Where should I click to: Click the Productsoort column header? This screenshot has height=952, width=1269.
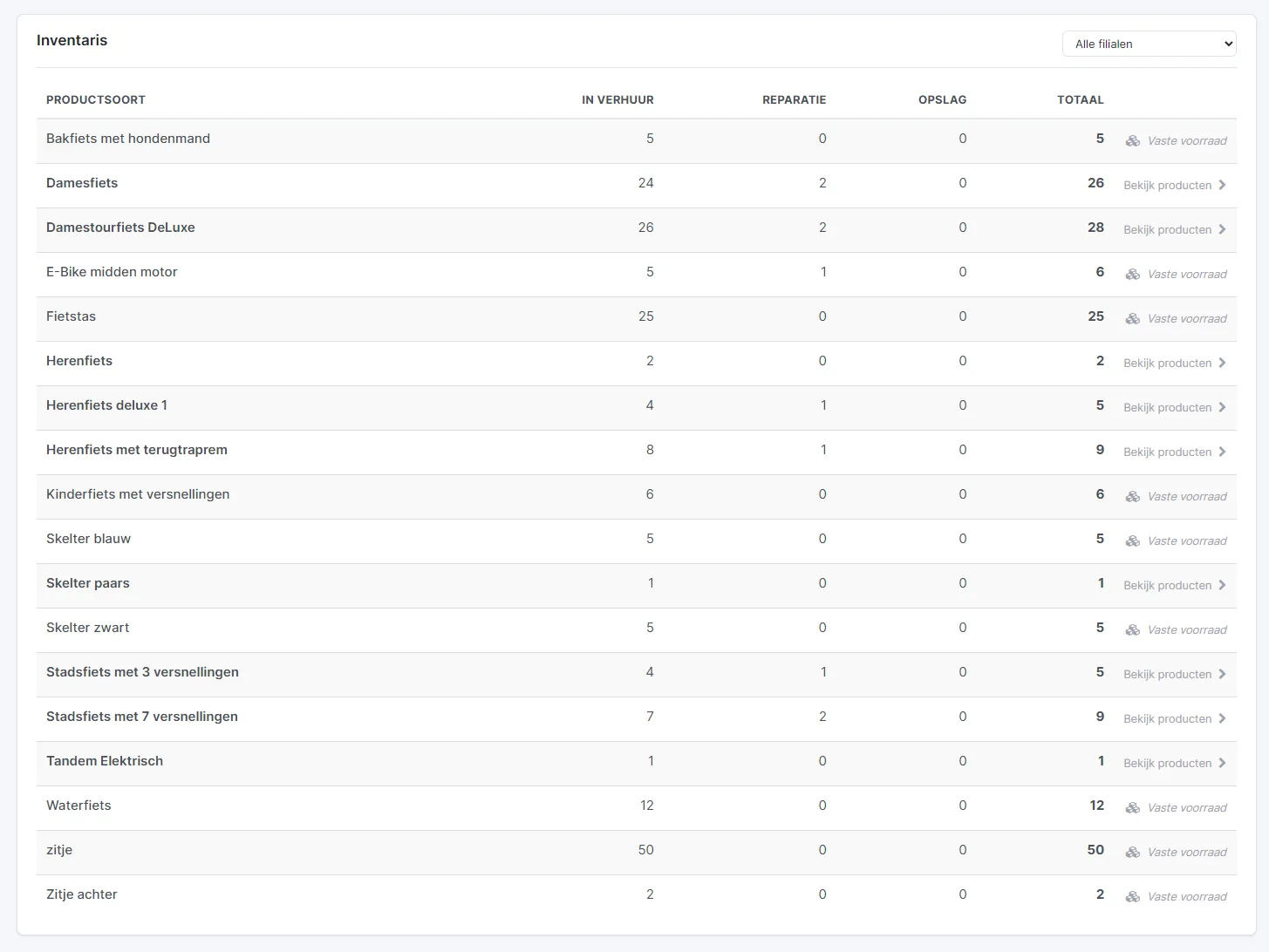[x=96, y=99]
